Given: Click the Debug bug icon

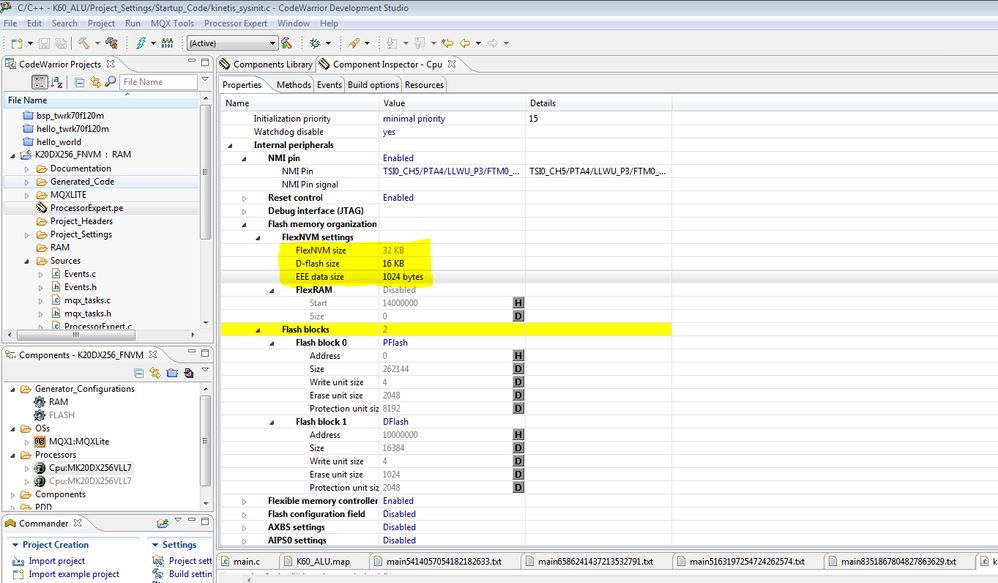Looking at the screenshot, I should (314, 43).
